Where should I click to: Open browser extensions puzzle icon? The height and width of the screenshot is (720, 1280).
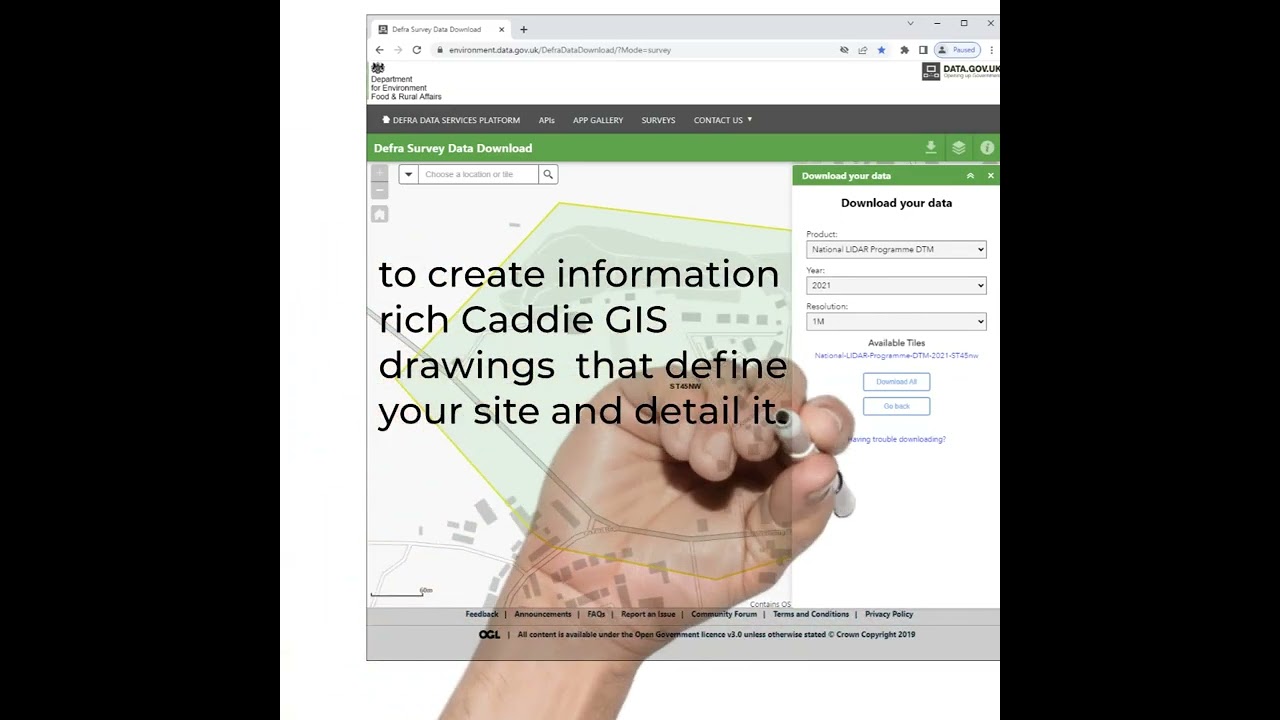[x=905, y=50]
